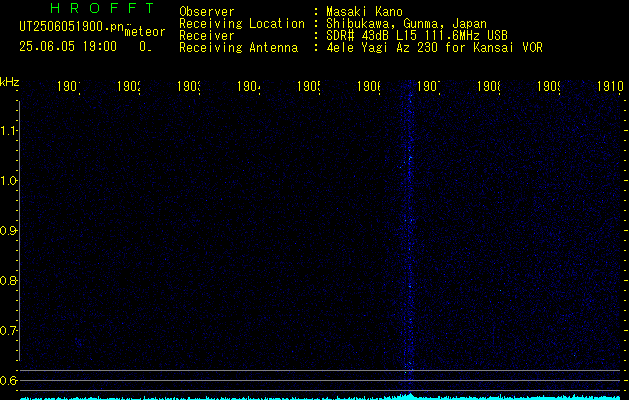The image size is (629, 400).
Task: Click the 'meteor' label
Action: click(x=145, y=32)
